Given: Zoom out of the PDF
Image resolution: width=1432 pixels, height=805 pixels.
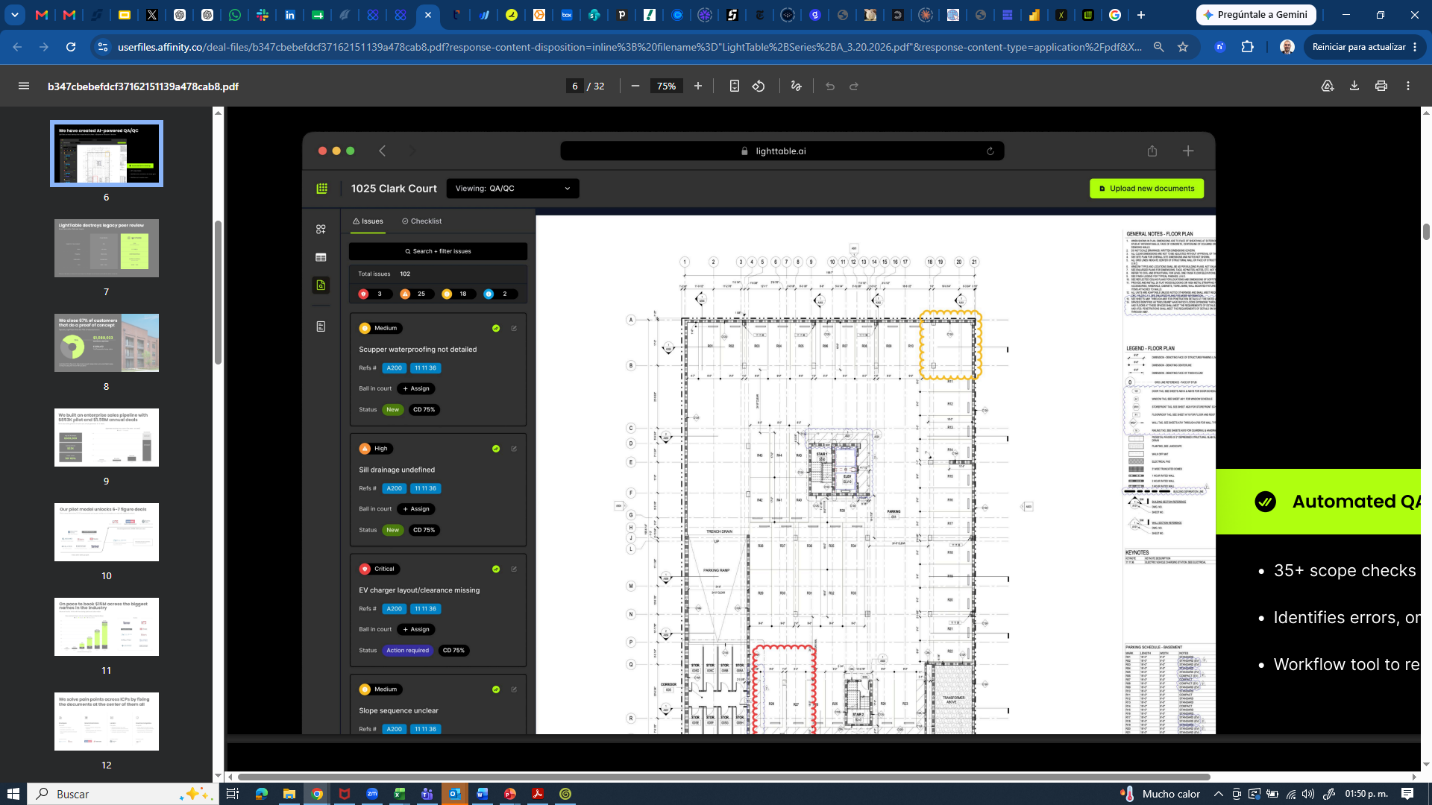Looking at the screenshot, I should [635, 86].
